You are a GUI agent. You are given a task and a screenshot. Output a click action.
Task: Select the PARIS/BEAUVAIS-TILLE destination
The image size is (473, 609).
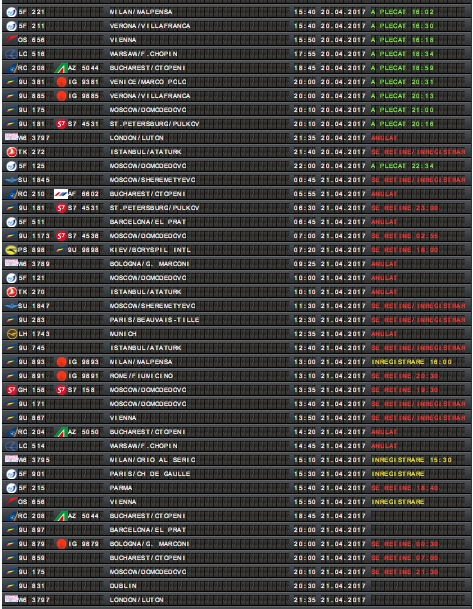(154, 320)
